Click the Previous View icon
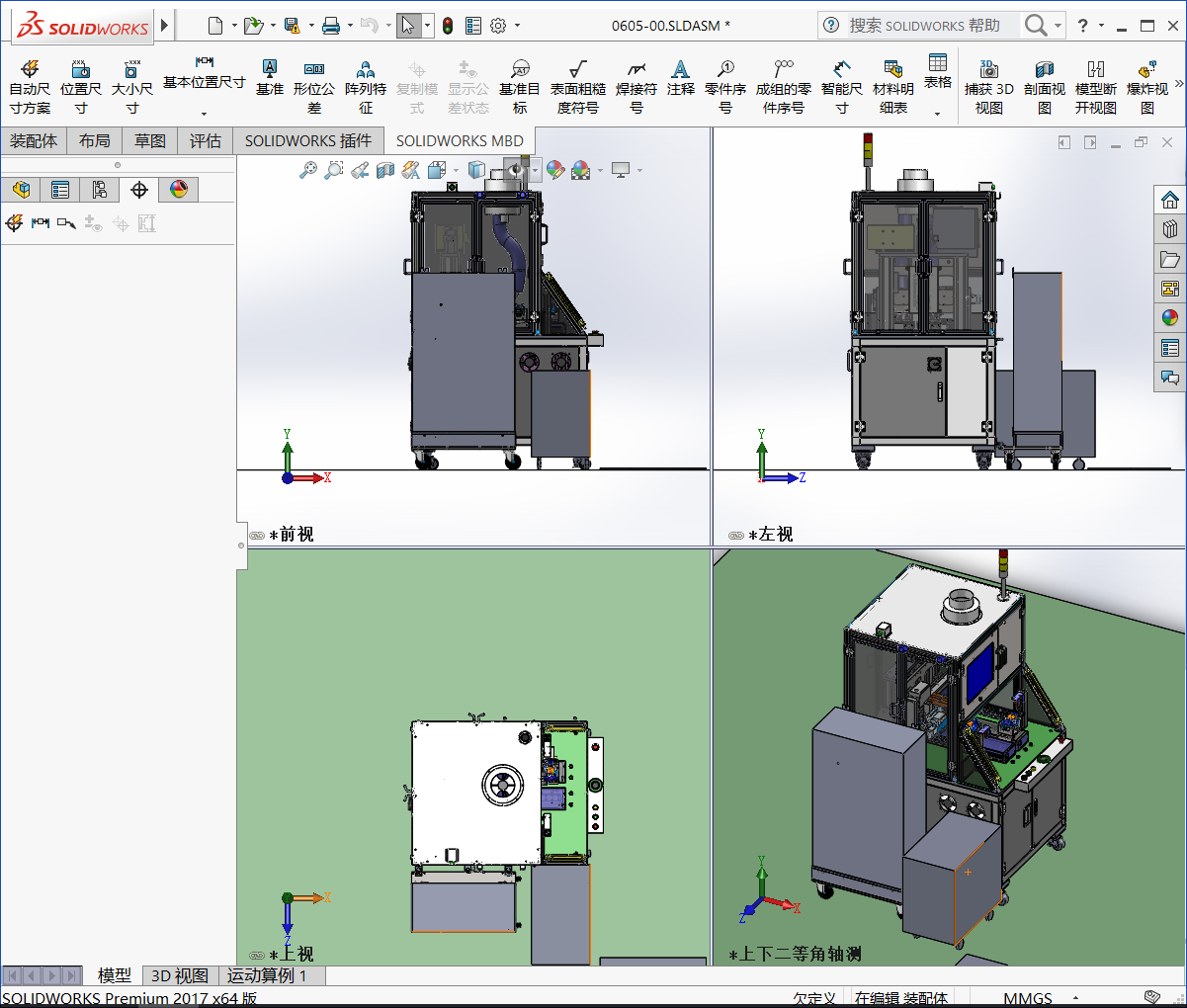Viewport: 1187px width, 1008px height. click(x=360, y=170)
